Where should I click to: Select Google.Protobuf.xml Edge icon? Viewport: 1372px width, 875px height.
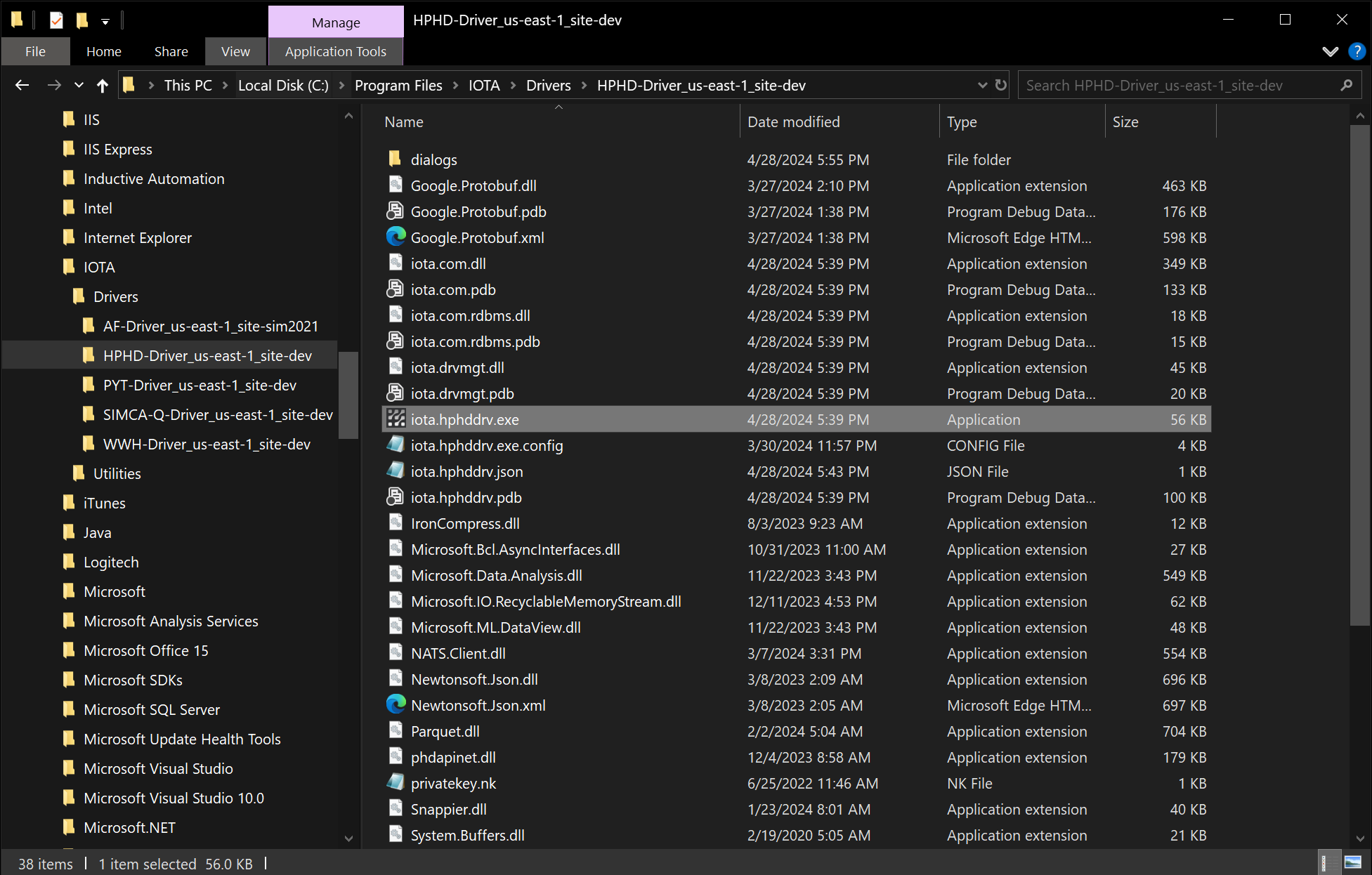click(x=396, y=237)
